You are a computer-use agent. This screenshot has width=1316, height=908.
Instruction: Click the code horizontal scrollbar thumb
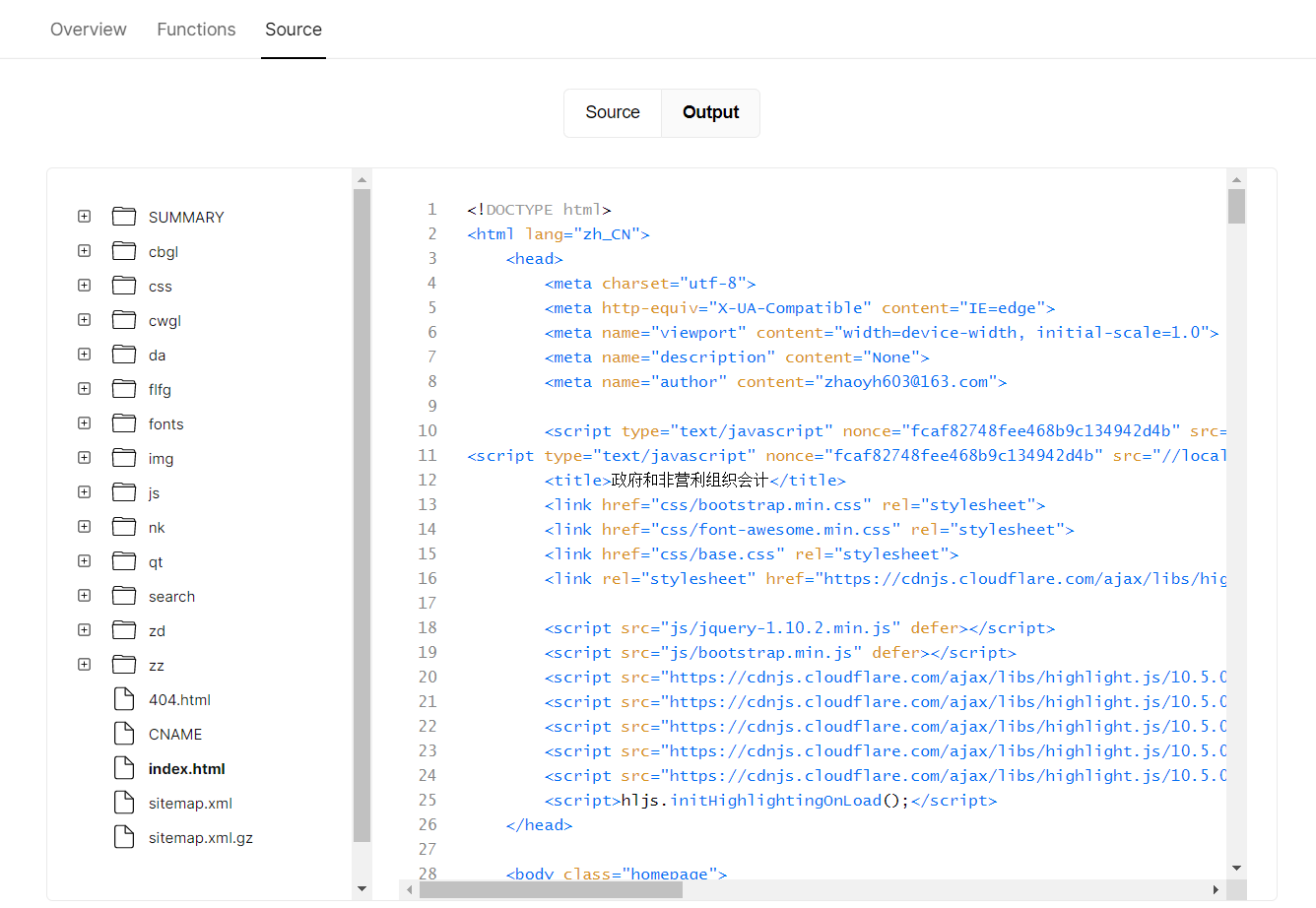point(550,890)
